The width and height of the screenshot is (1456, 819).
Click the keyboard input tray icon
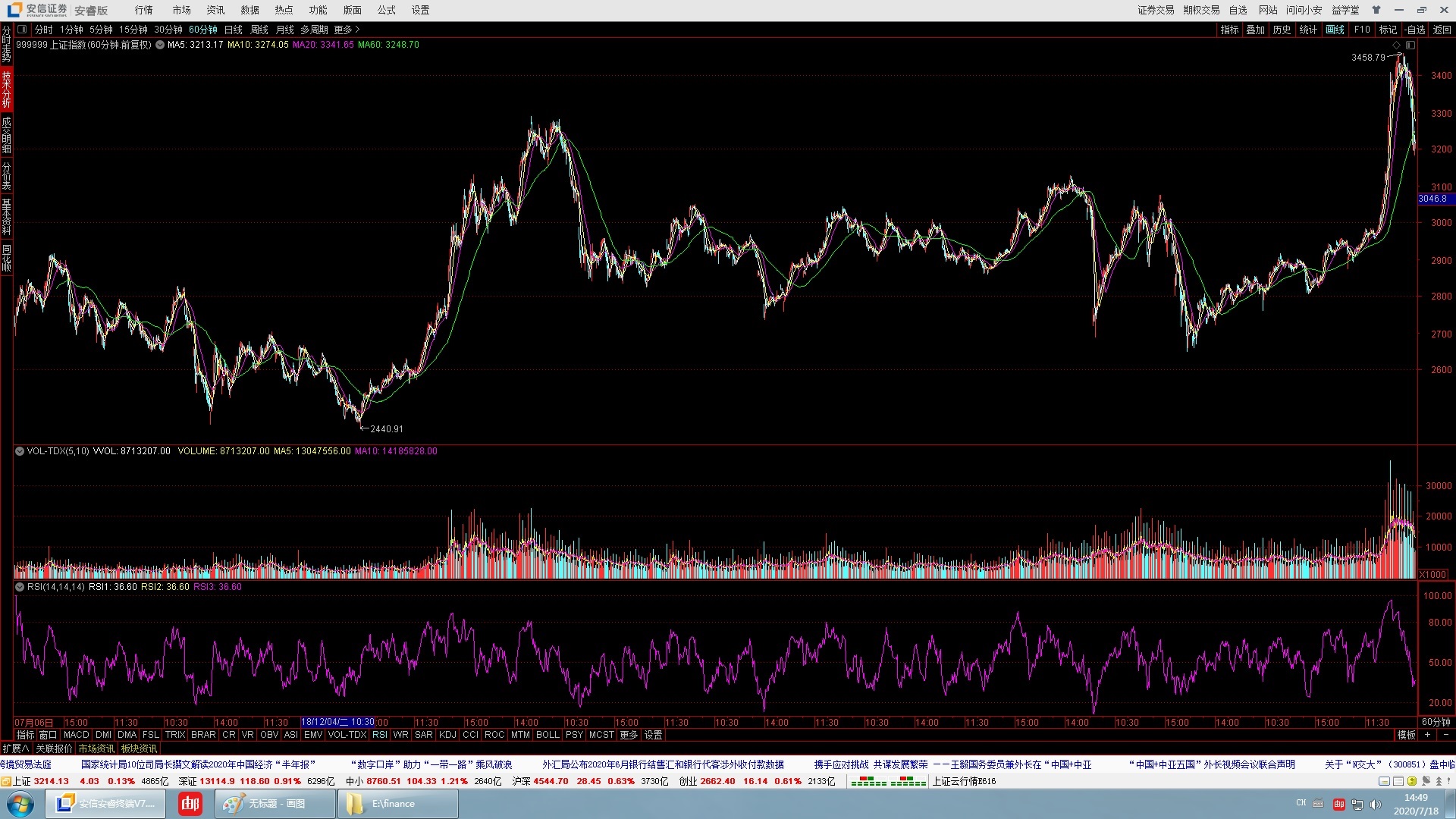click(1319, 804)
